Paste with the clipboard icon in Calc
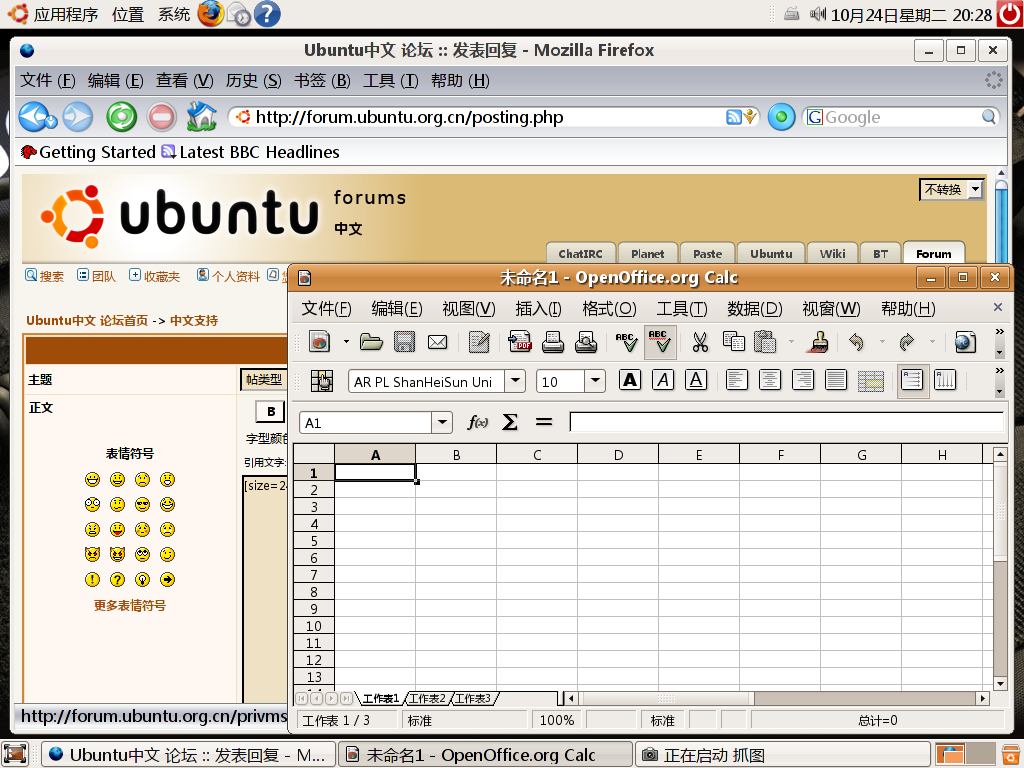This screenshot has width=1024, height=768. [x=765, y=342]
